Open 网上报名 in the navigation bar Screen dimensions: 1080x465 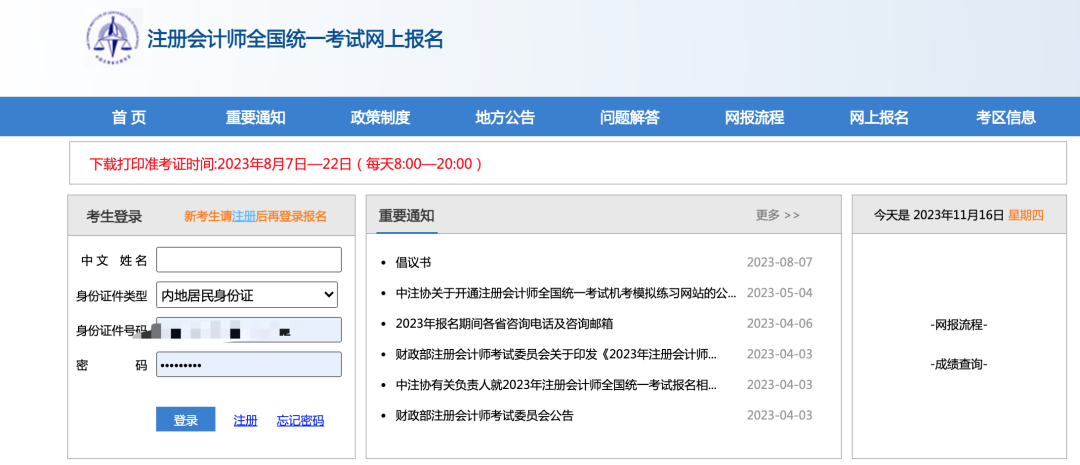879,117
